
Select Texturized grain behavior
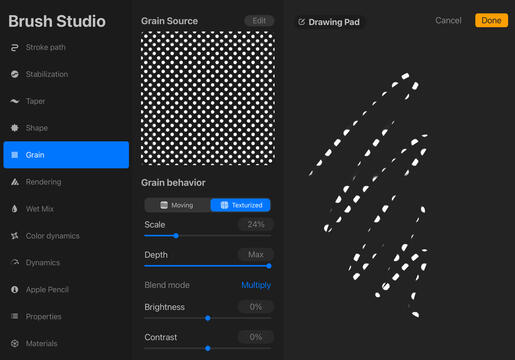coord(240,205)
